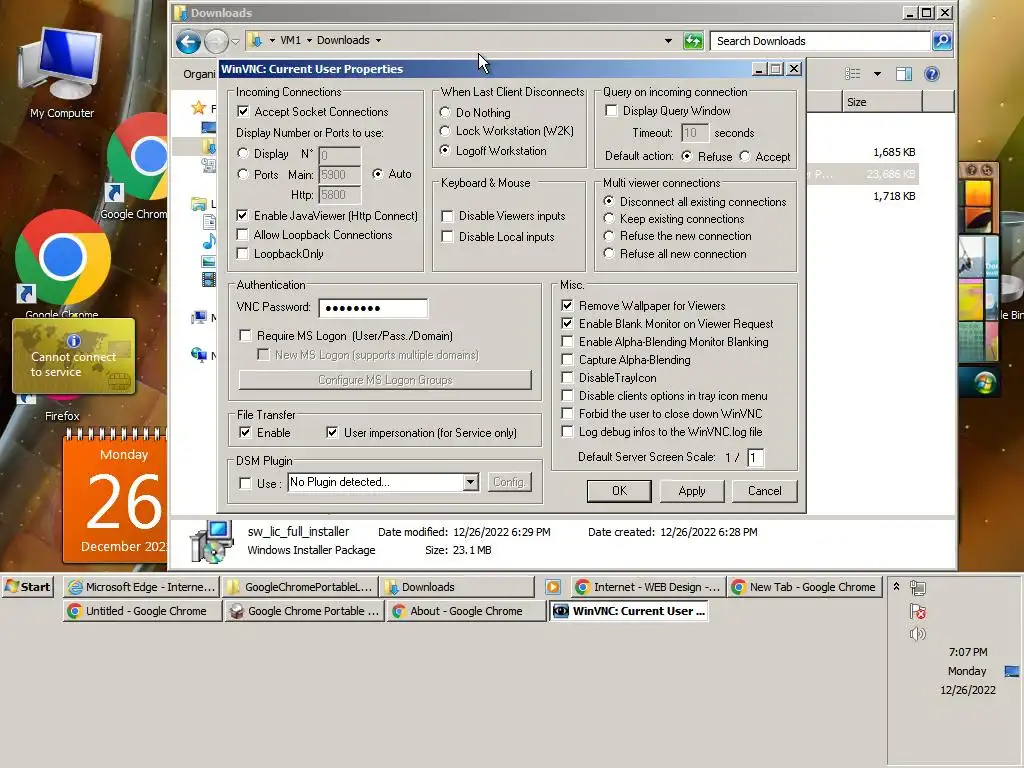
Task: Open the DSM Plugin dropdown list
Action: 470,482
